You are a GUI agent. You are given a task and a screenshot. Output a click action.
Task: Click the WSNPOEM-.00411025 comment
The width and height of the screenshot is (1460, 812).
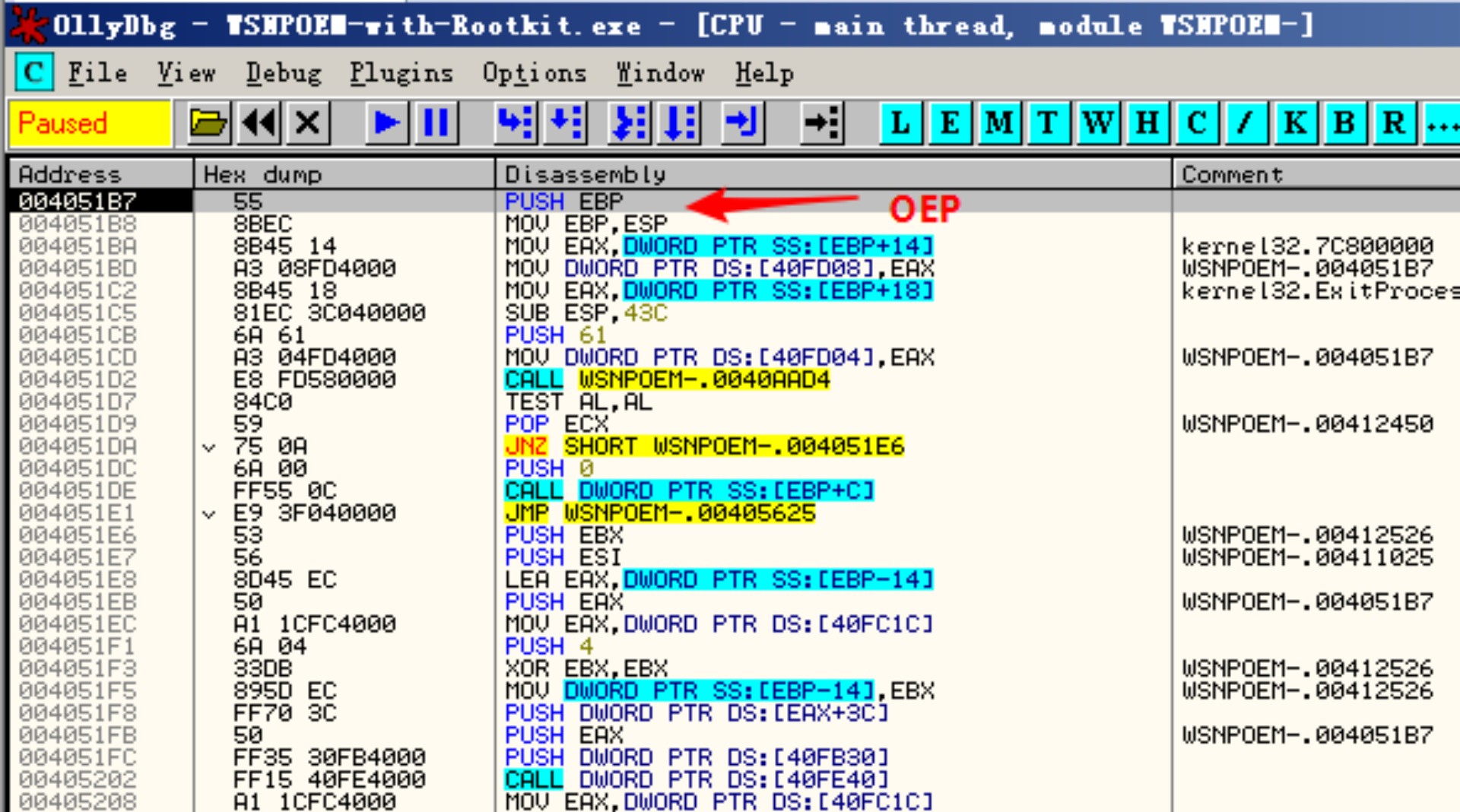click(1307, 557)
